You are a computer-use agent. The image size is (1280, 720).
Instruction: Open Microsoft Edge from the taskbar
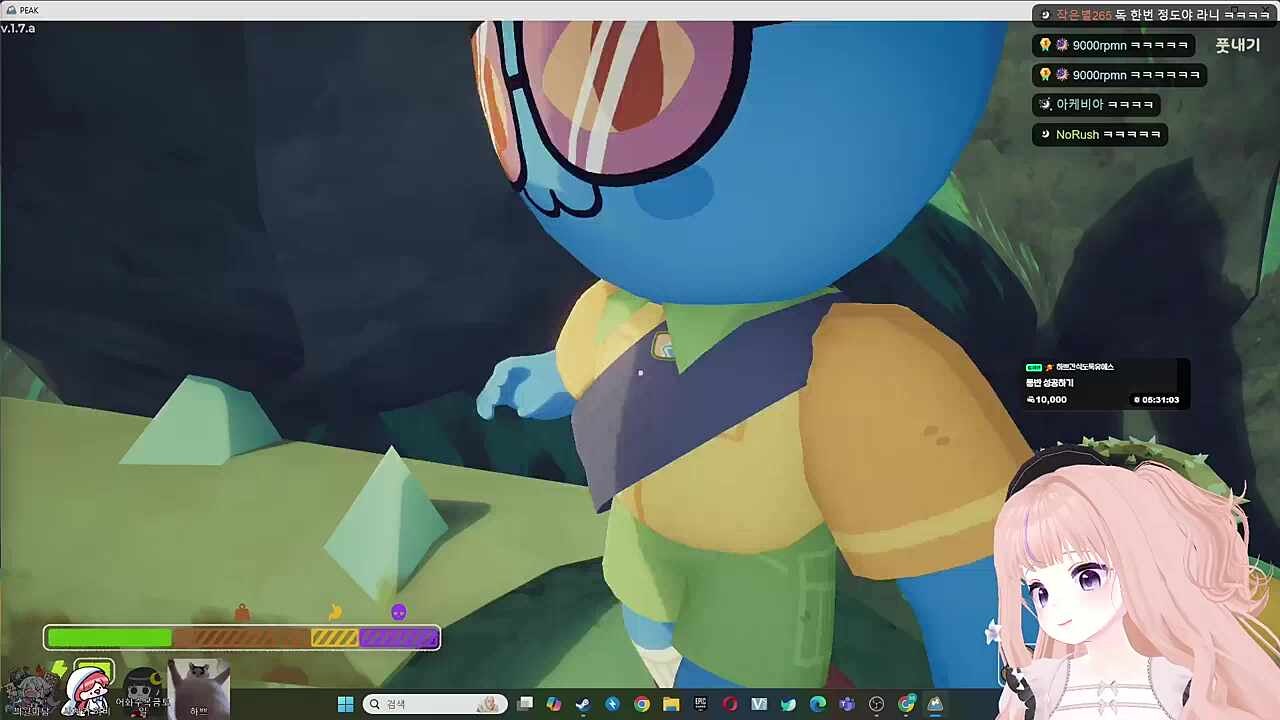coord(818,704)
